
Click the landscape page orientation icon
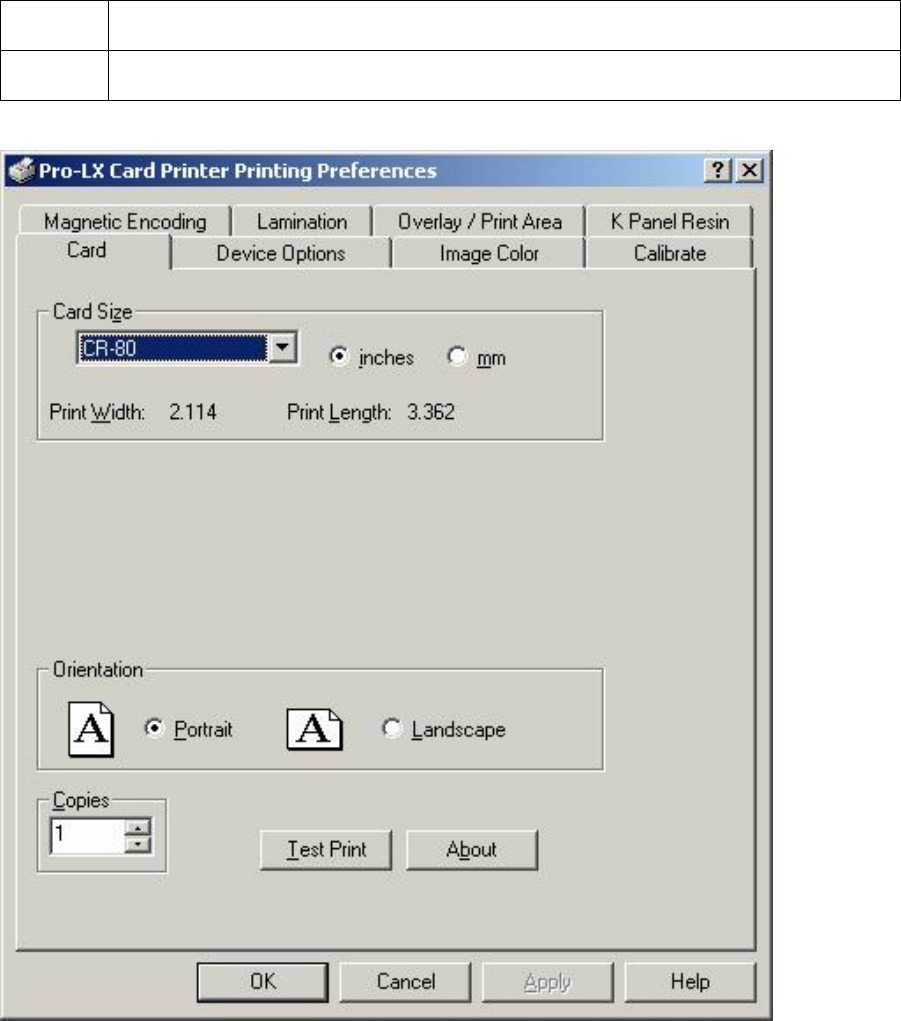tap(314, 729)
